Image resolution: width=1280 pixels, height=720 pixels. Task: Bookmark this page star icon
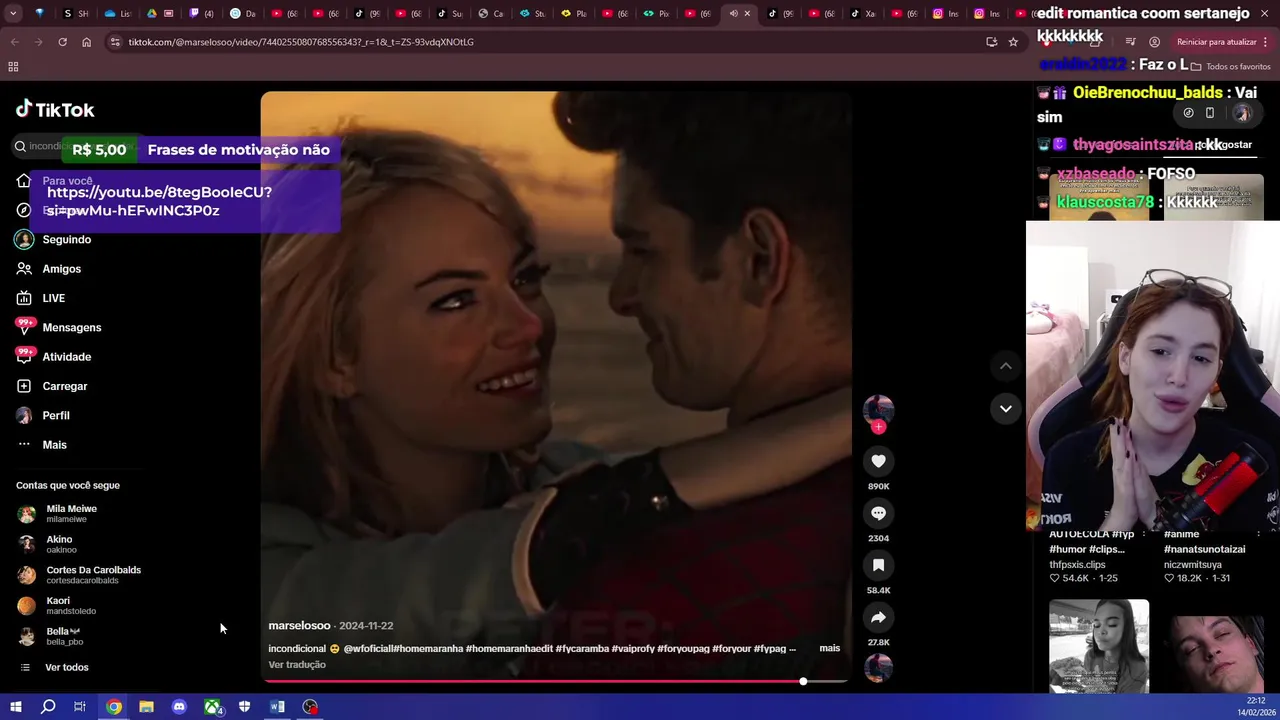click(x=1013, y=42)
